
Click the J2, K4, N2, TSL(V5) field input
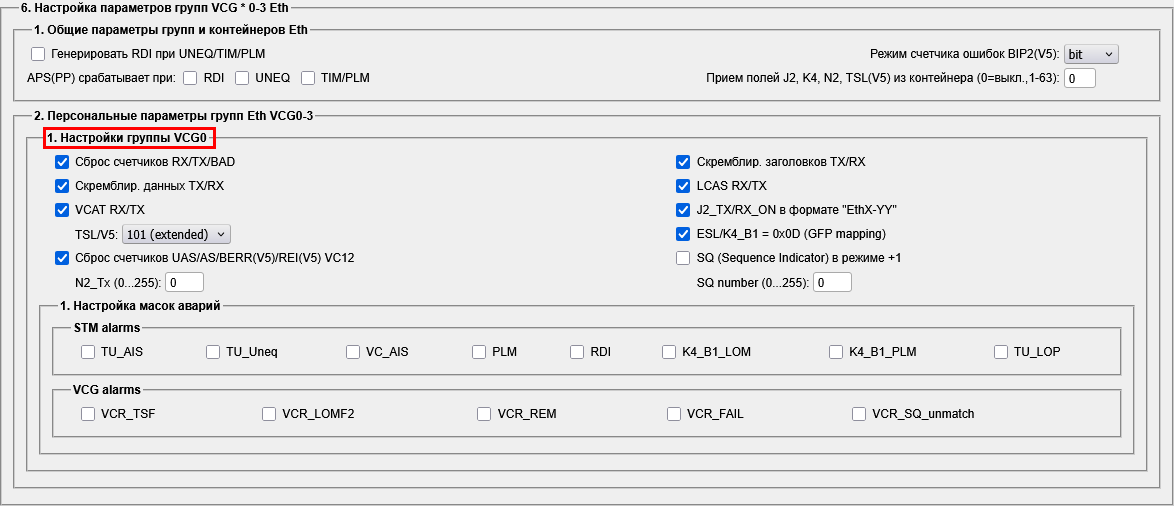[x=1080, y=78]
